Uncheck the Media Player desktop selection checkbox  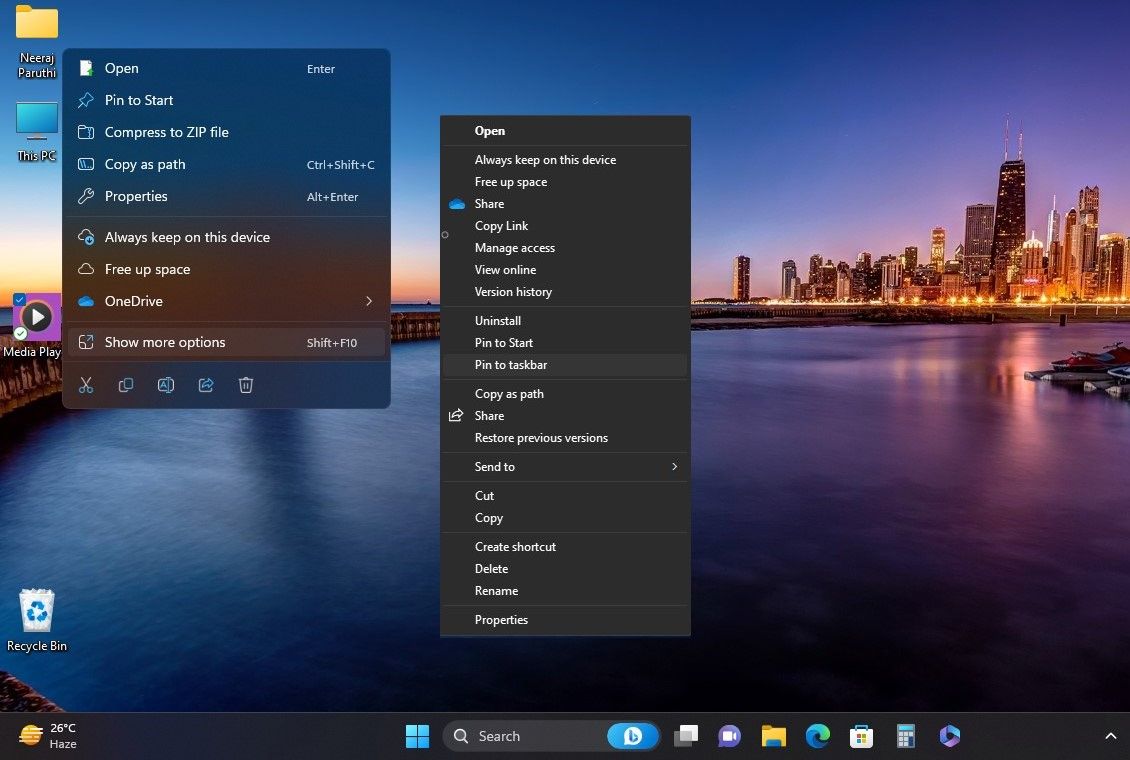point(18,298)
